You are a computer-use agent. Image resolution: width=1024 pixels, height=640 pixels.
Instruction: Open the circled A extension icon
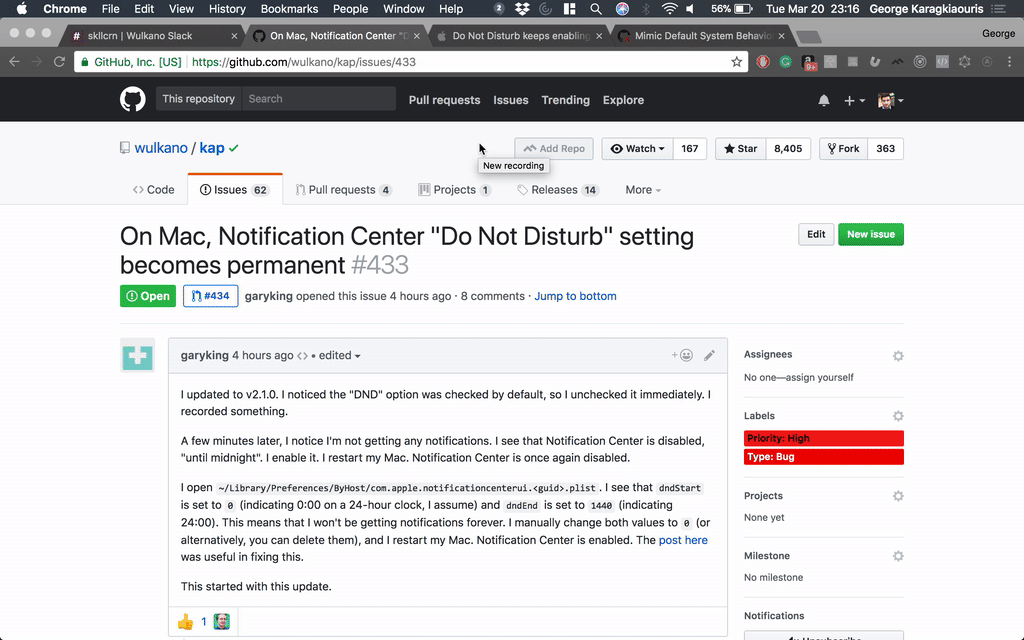[987, 62]
